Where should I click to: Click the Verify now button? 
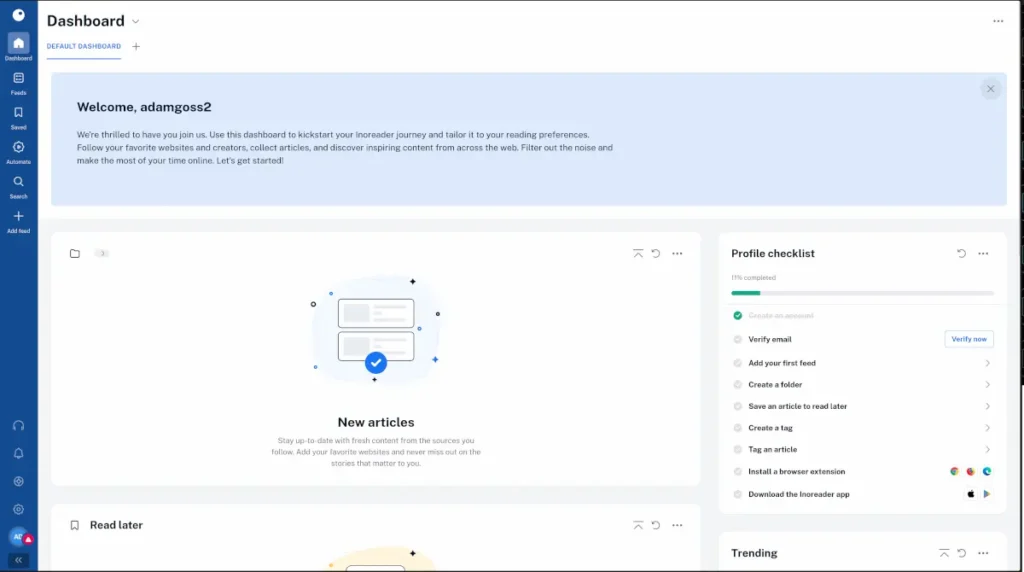(x=968, y=339)
